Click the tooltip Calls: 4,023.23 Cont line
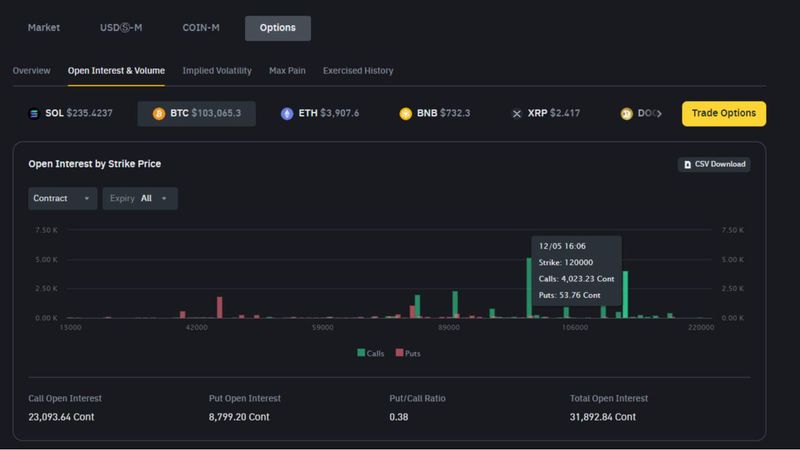 (x=576, y=279)
